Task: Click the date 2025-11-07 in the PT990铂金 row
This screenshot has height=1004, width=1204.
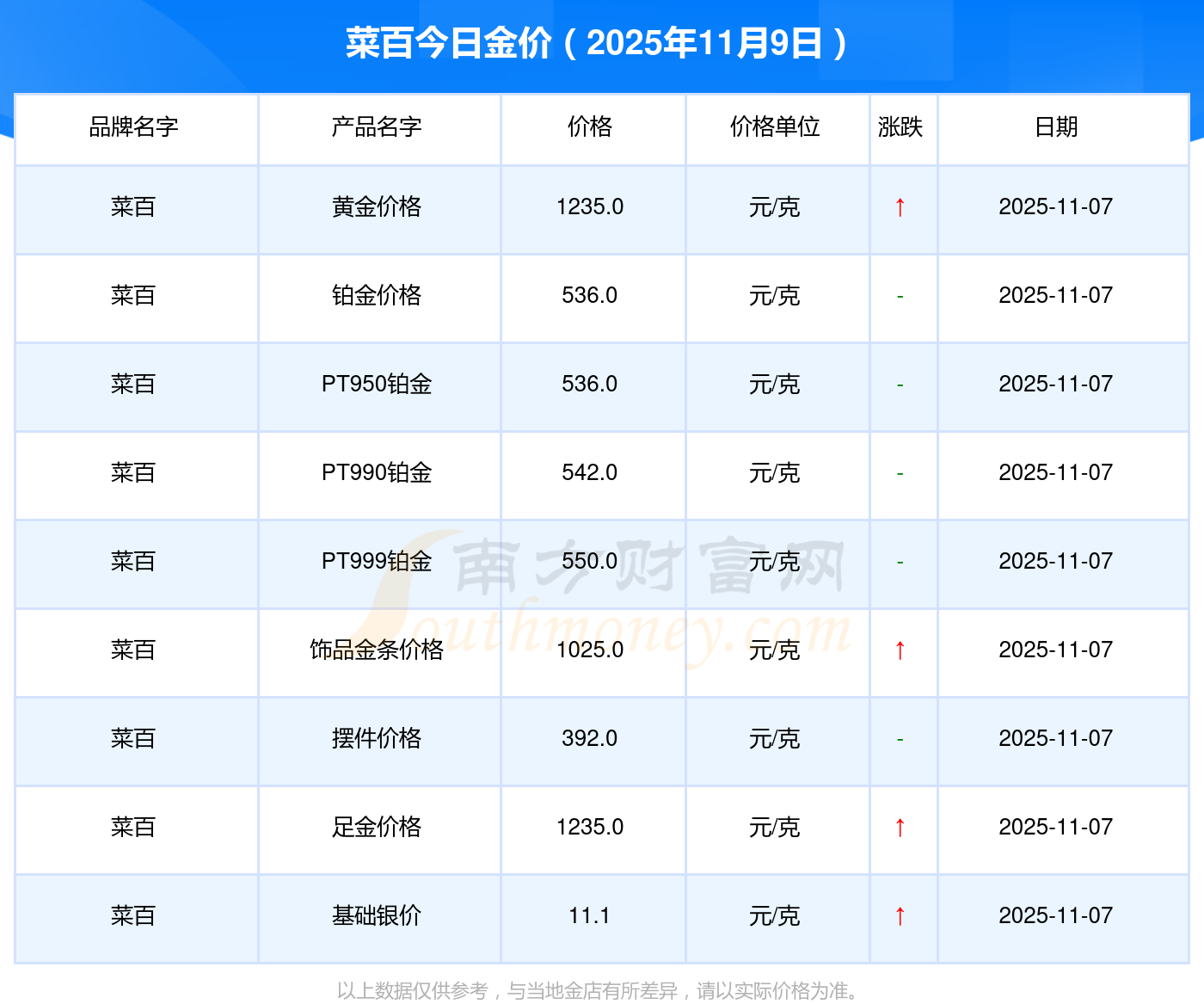Action: click(x=1056, y=473)
